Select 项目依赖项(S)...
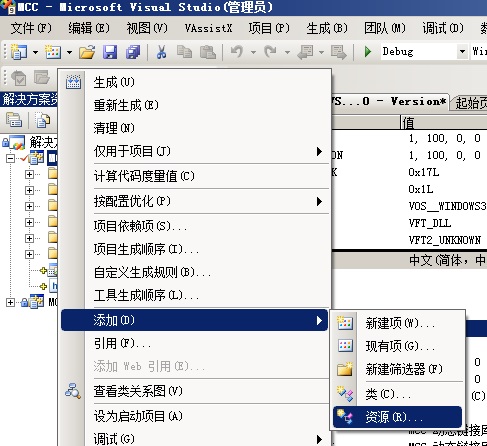Image resolution: width=487 pixels, height=446 pixels. tap(195, 226)
